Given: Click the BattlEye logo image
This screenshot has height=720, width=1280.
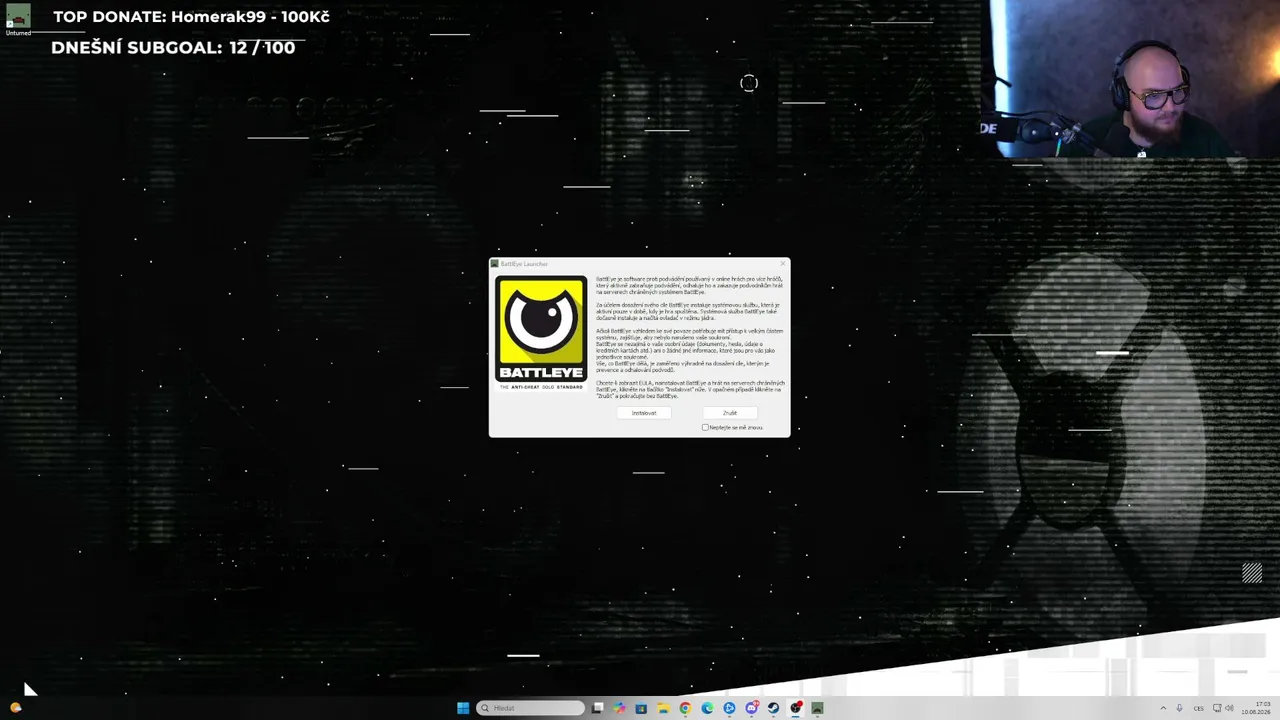Looking at the screenshot, I should click(541, 333).
